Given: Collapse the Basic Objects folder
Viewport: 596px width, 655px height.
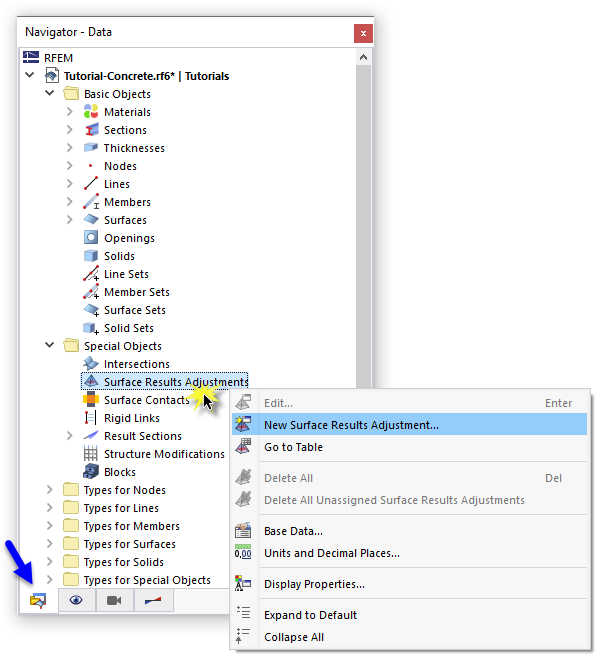Looking at the screenshot, I should click(x=50, y=93).
